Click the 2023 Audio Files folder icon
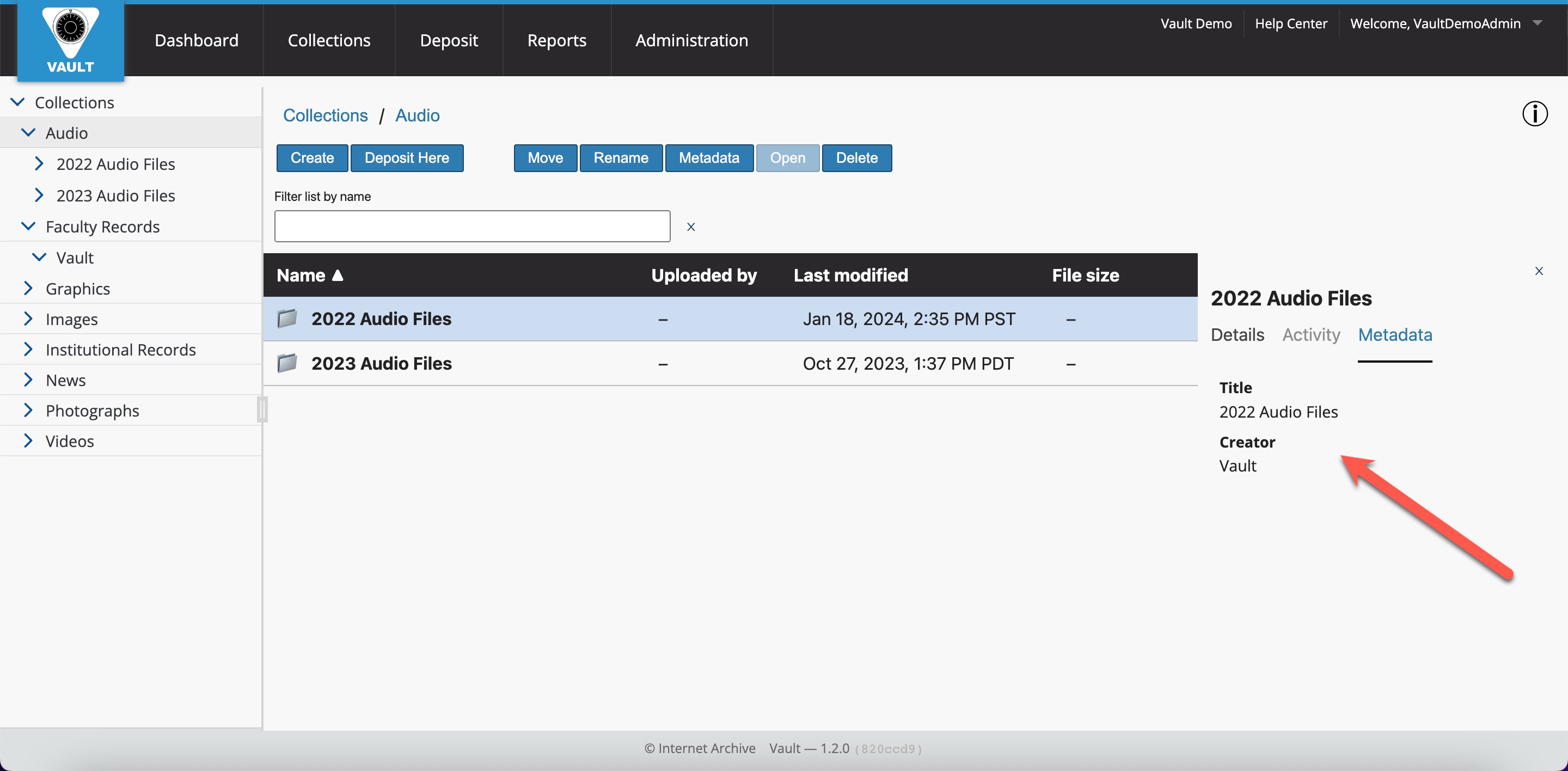The height and width of the screenshot is (771, 1568). (287, 363)
